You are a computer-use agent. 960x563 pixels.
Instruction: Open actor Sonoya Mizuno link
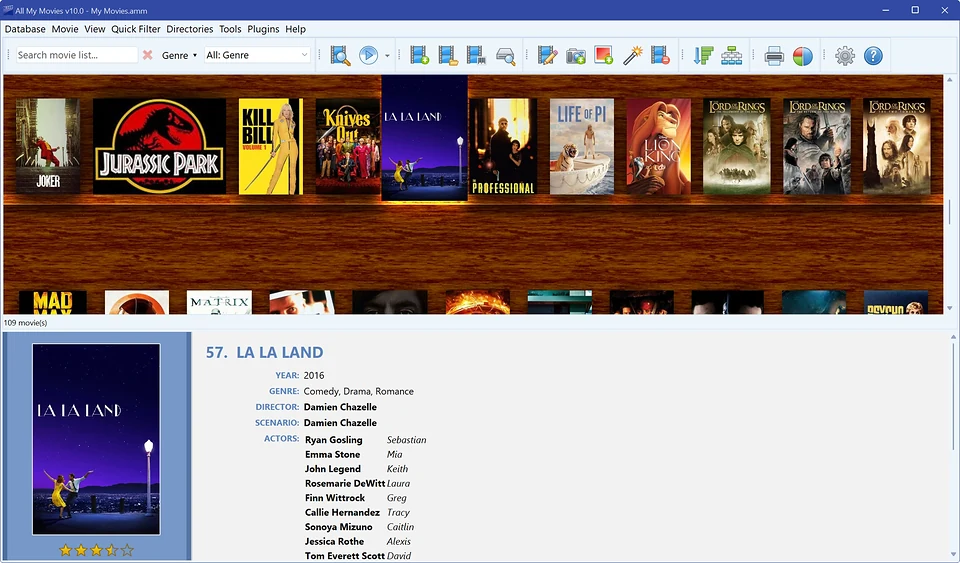(339, 527)
